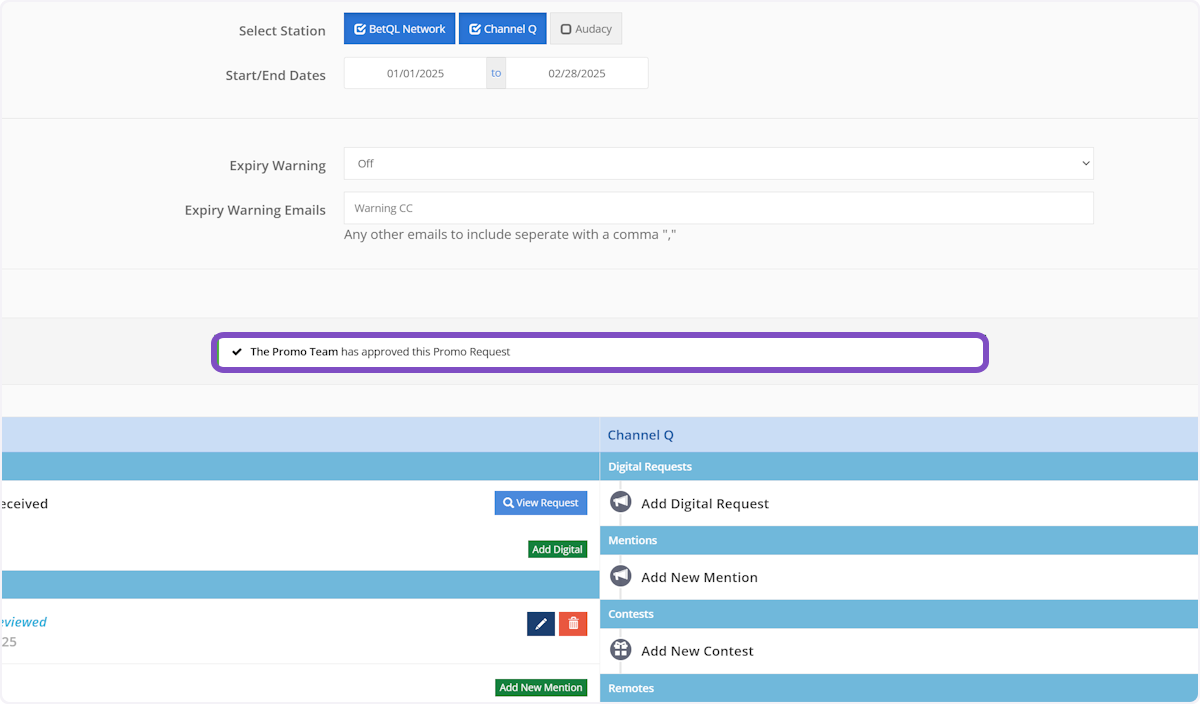Click the View Request button

coord(541,503)
